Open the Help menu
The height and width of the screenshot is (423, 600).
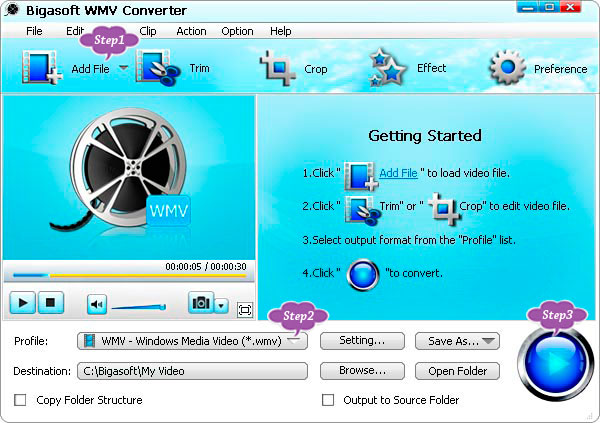coord(280,31)
